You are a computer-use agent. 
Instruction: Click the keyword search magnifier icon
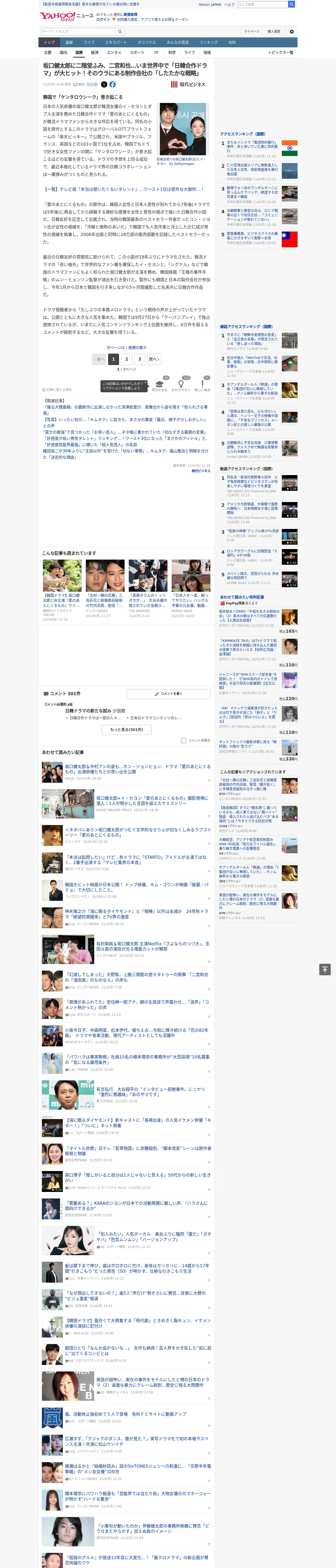pos(120,32)
